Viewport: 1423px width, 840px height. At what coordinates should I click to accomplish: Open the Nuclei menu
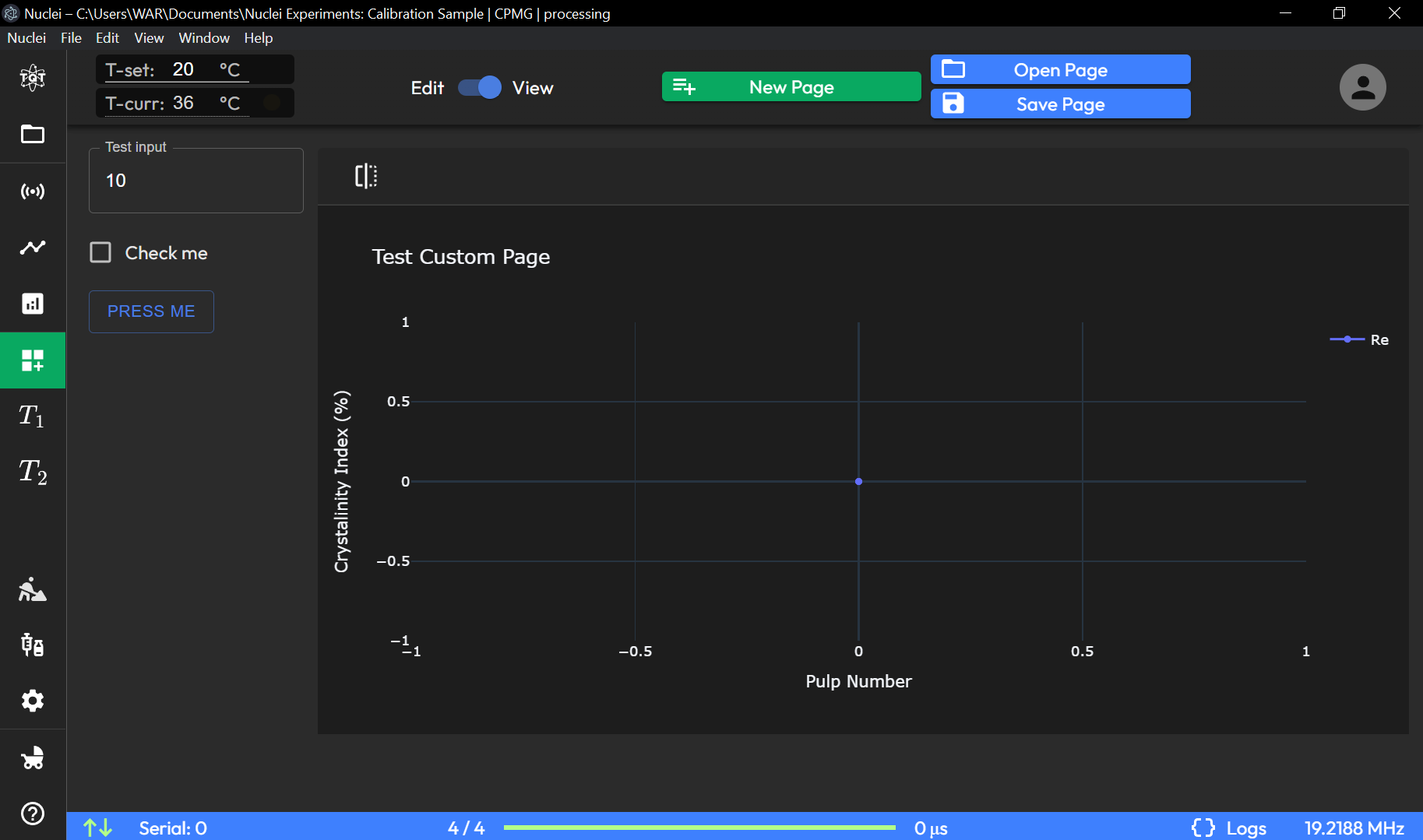(x=26, y=37)
